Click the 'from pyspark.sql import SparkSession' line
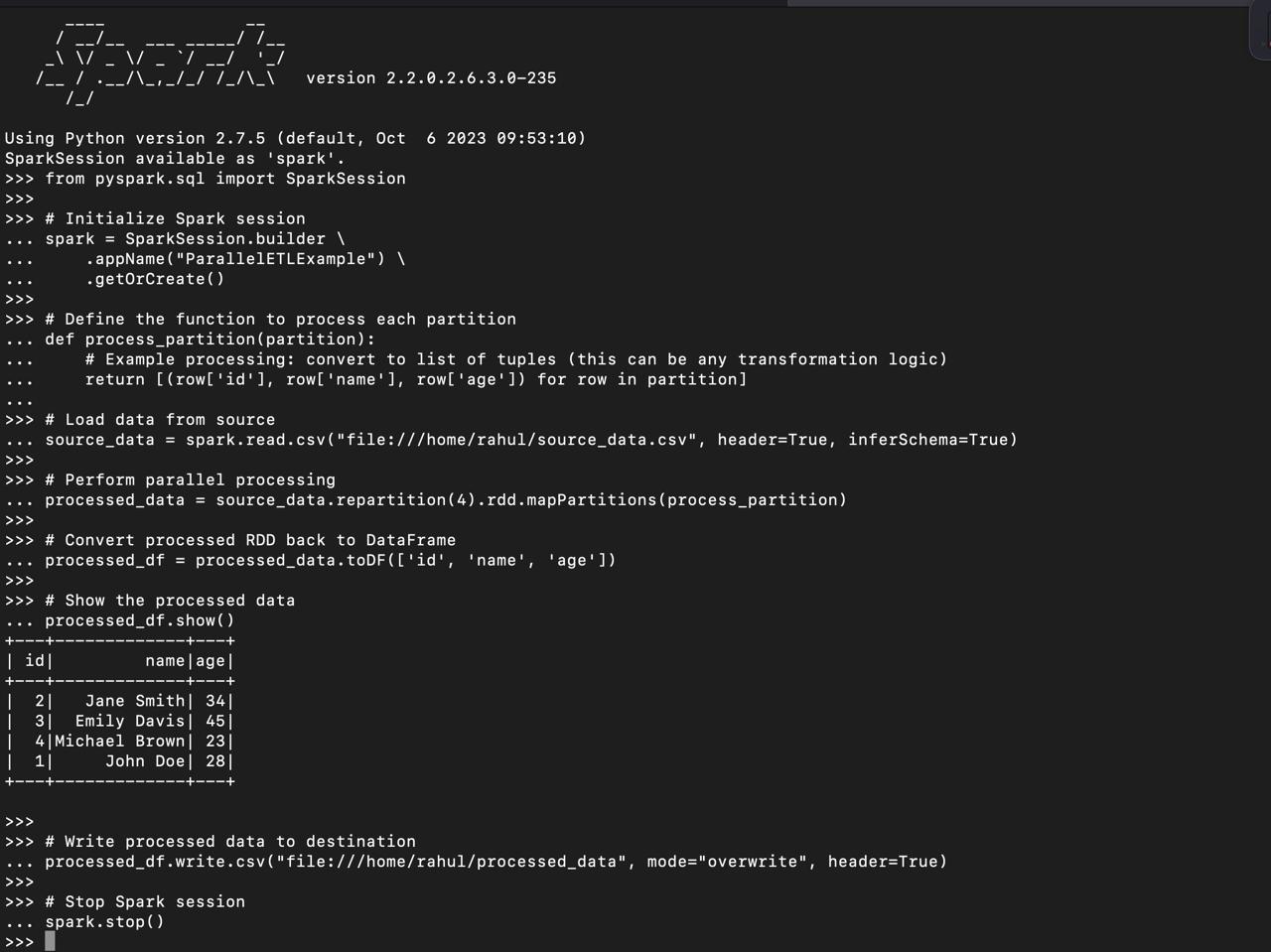1271x952 pixels. tap(225, 179)
